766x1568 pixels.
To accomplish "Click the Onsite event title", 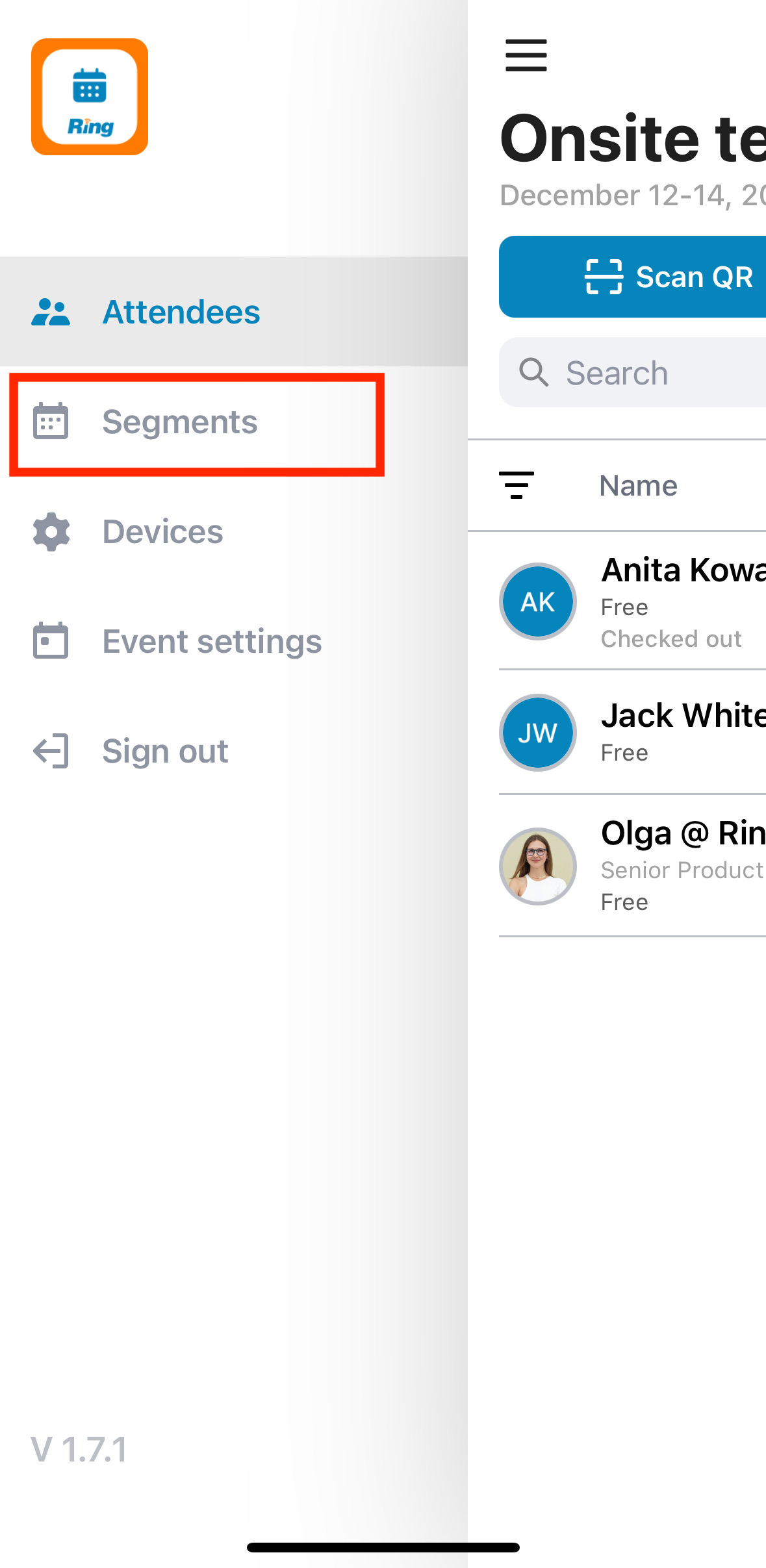I will 633,138.
